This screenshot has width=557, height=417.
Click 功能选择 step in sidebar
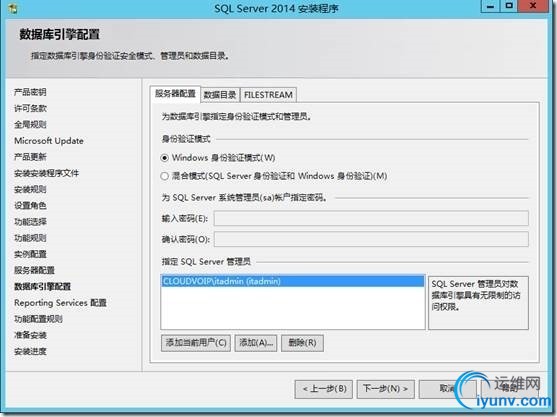click(x=30, y=222)
